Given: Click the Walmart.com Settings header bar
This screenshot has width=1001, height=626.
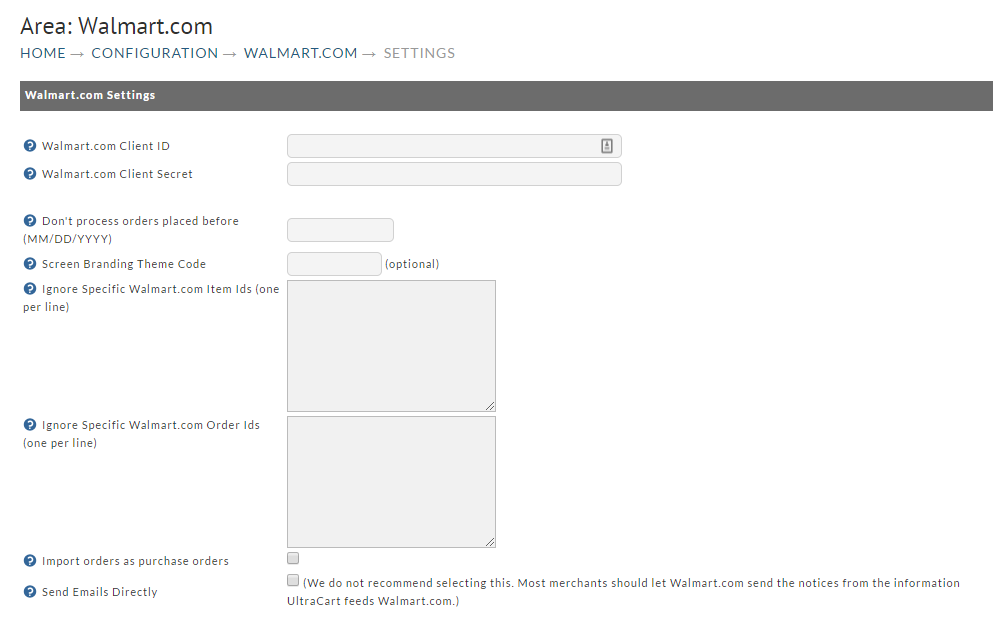Looking at the screenshot, I should click(506, 96).
